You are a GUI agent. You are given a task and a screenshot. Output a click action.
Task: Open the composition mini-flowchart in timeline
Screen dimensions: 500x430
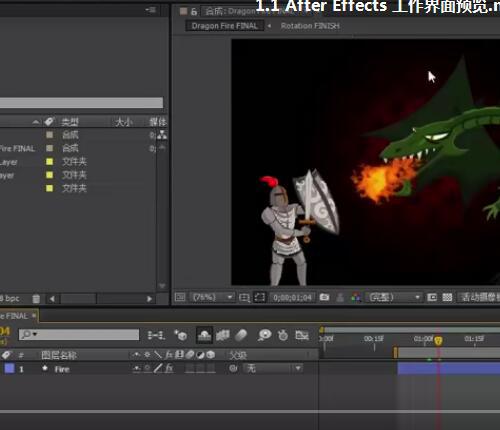coord(156,335)
